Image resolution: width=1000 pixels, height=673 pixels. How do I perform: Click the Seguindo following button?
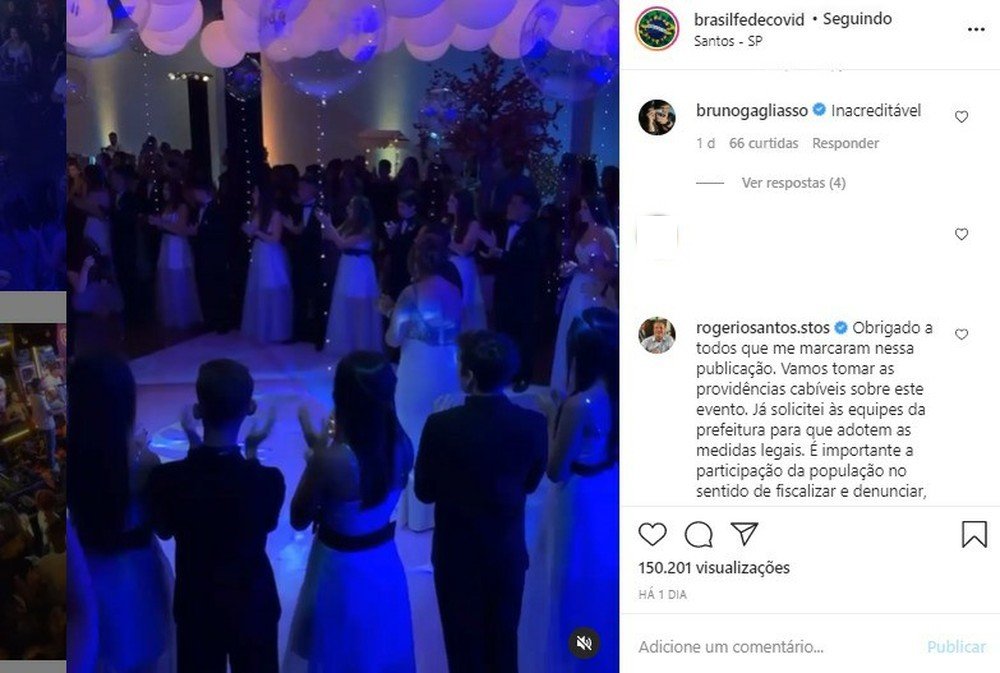point(857,19)
